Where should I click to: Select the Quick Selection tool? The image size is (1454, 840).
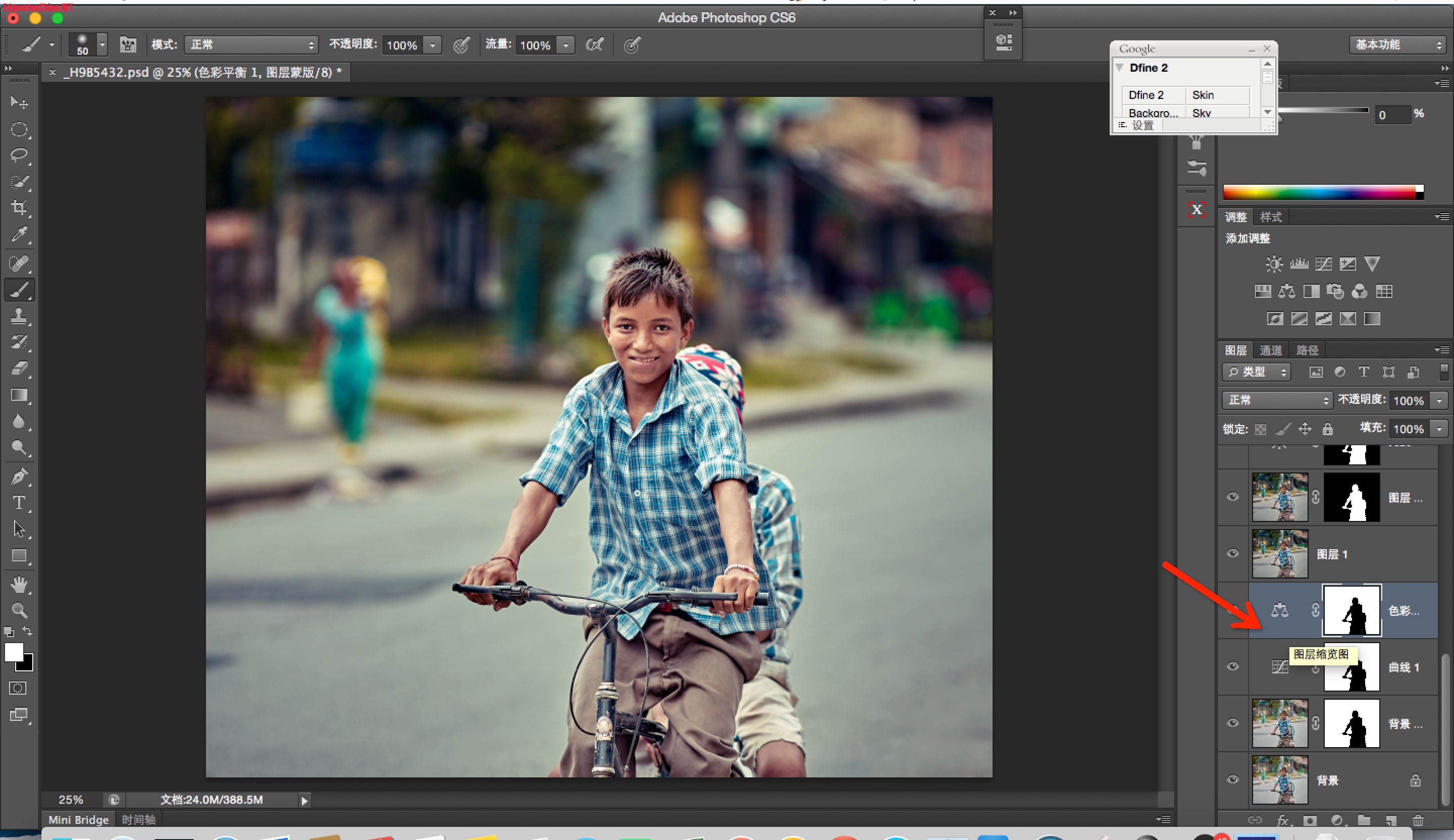[19, 182]
